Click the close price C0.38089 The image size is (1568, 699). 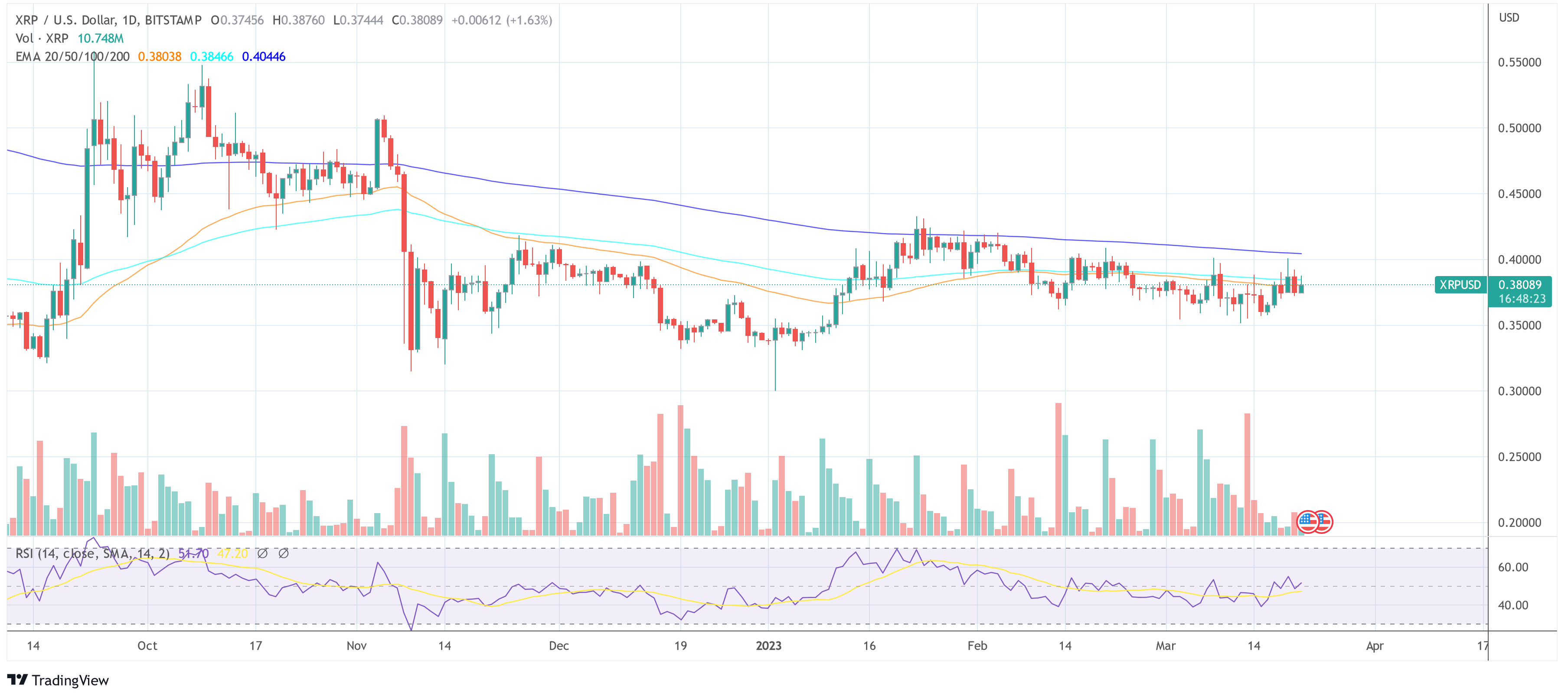[x=417, y=20]
